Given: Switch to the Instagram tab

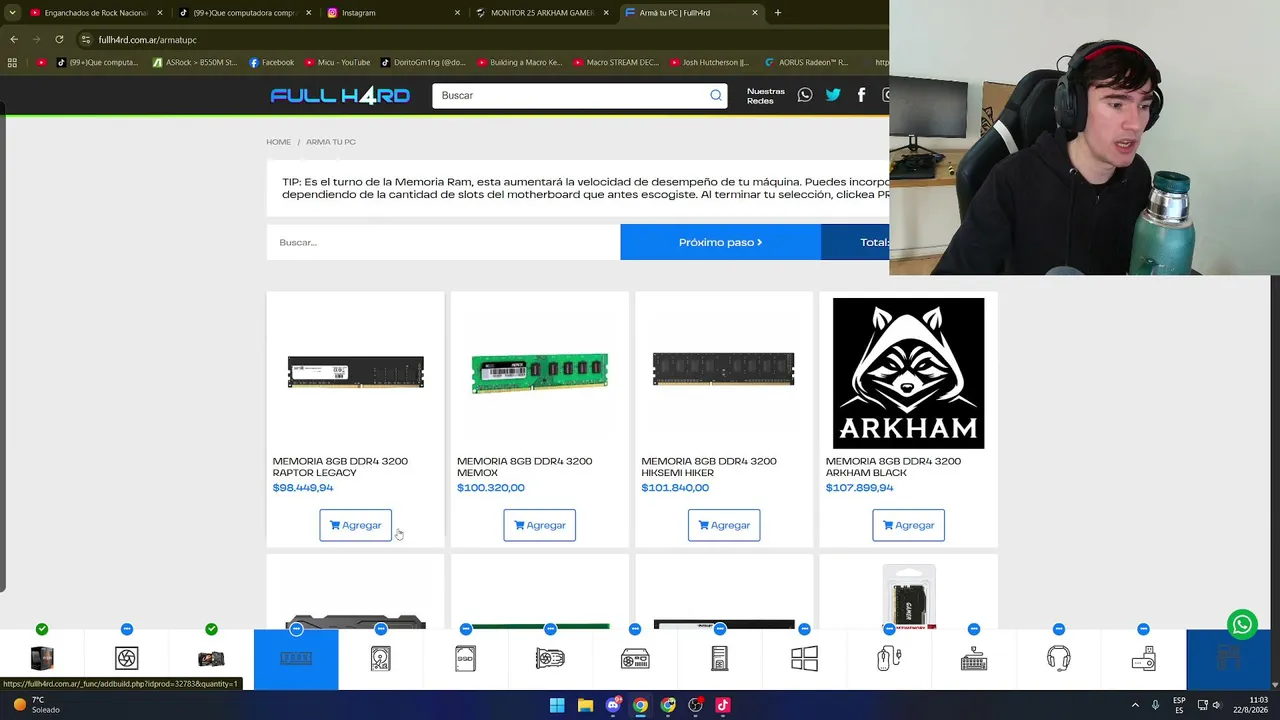Looking at the screenshot, I should 392,13.
